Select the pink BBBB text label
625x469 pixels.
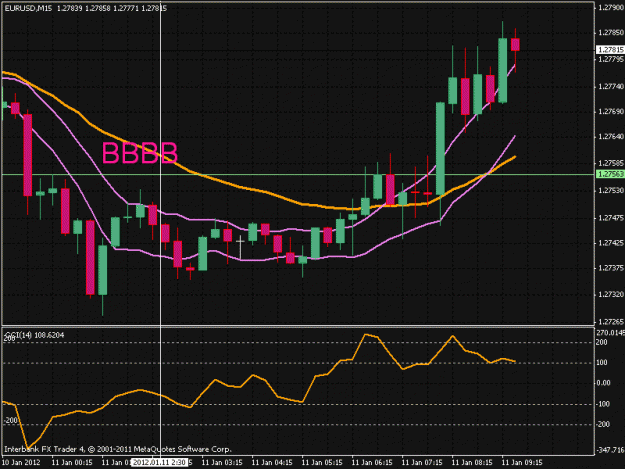(x=140, y=153)
